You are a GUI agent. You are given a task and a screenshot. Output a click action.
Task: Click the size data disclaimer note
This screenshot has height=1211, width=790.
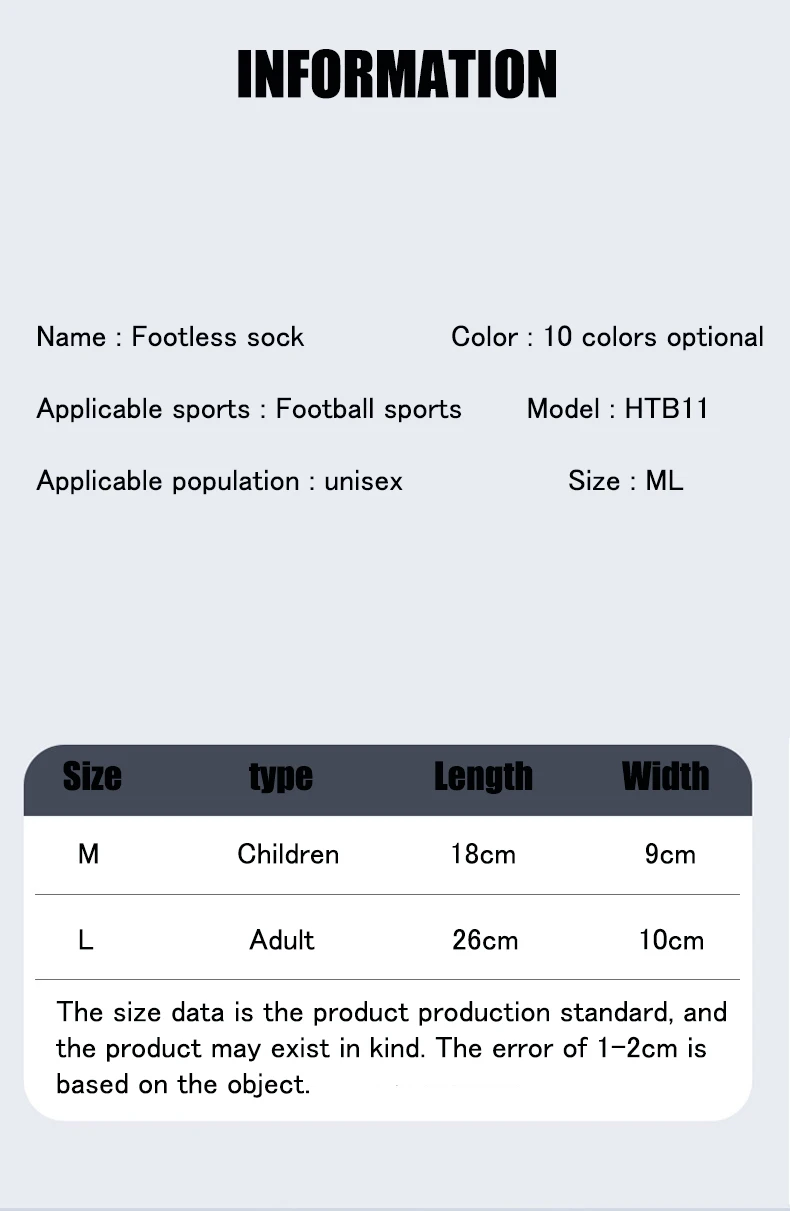(x=391, y=1048)
